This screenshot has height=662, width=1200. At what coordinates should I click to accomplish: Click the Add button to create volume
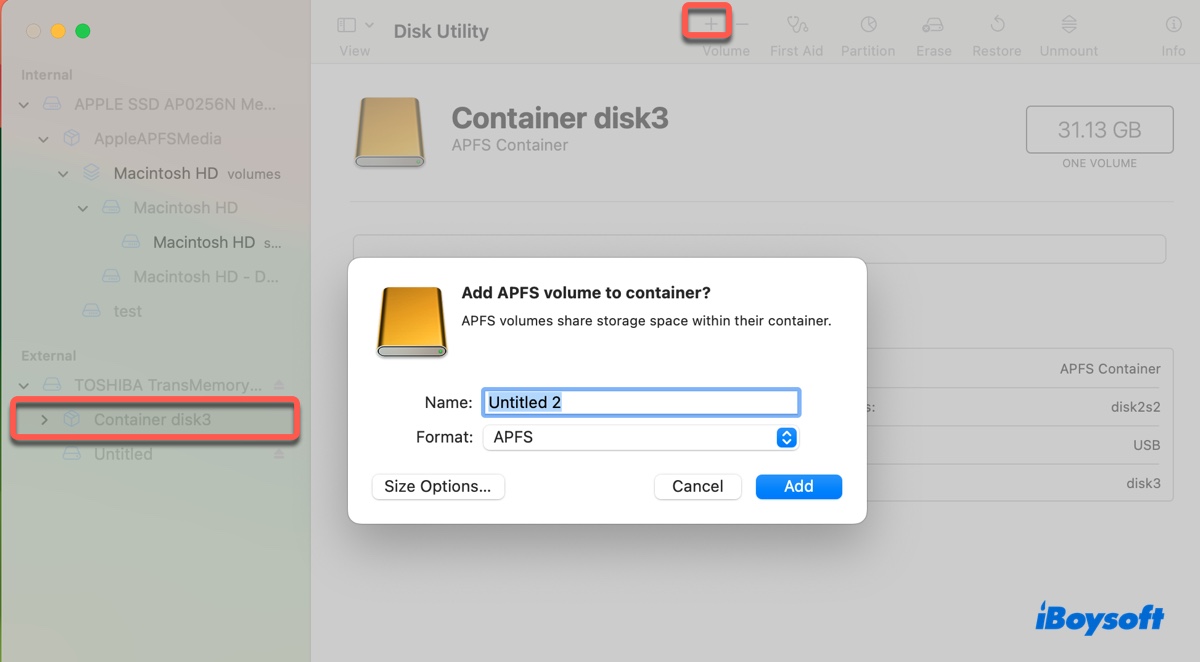(798, 486)
